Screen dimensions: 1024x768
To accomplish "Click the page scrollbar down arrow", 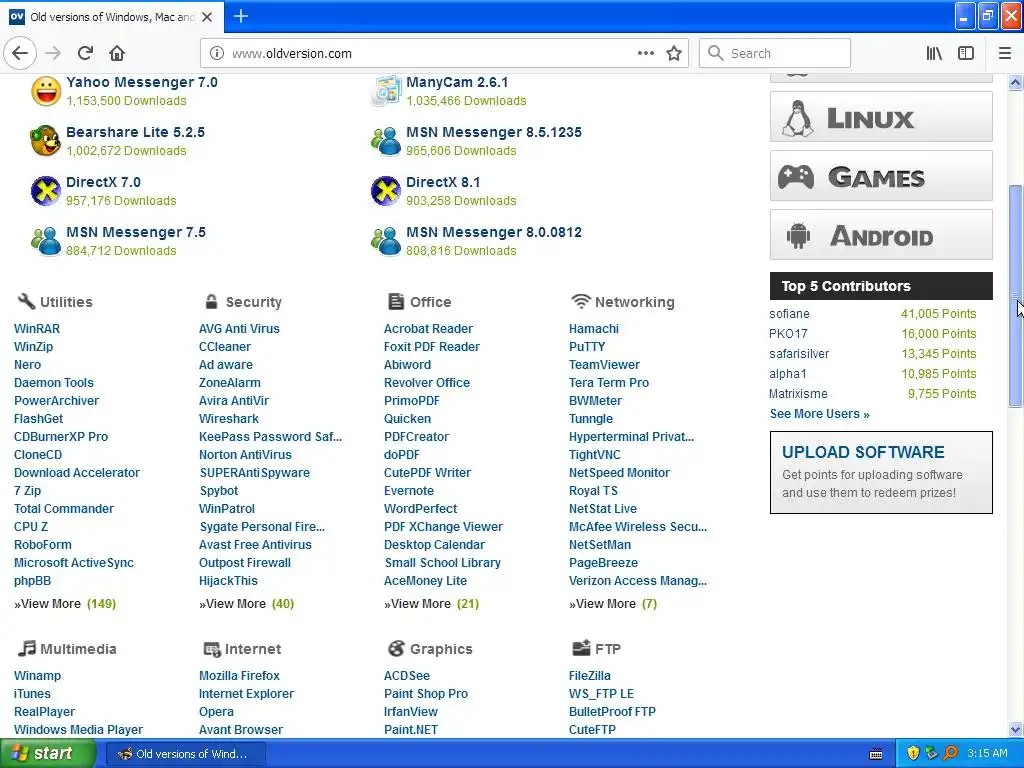I will (1016, 729).
